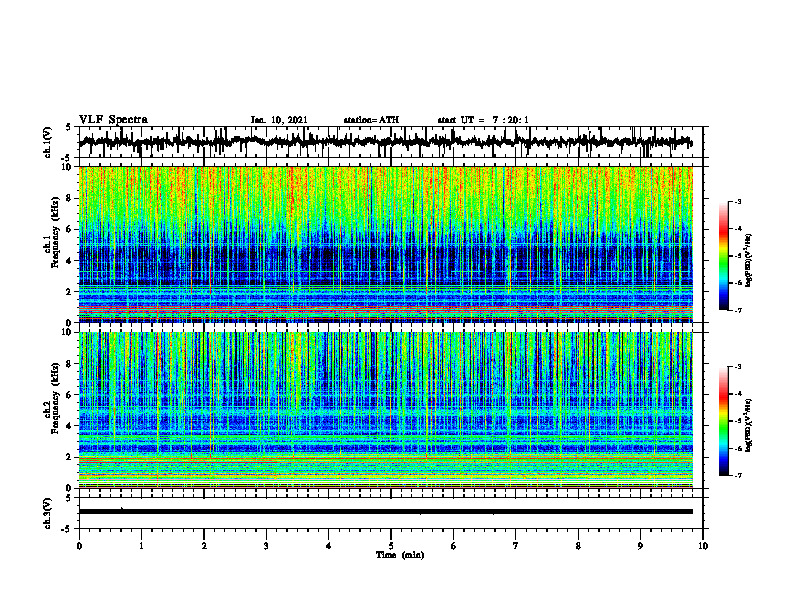Click the ch.1 colorbar "log(PSD)" units label
The width and height of the screenshot is (792, 612).
coord(750,260)
